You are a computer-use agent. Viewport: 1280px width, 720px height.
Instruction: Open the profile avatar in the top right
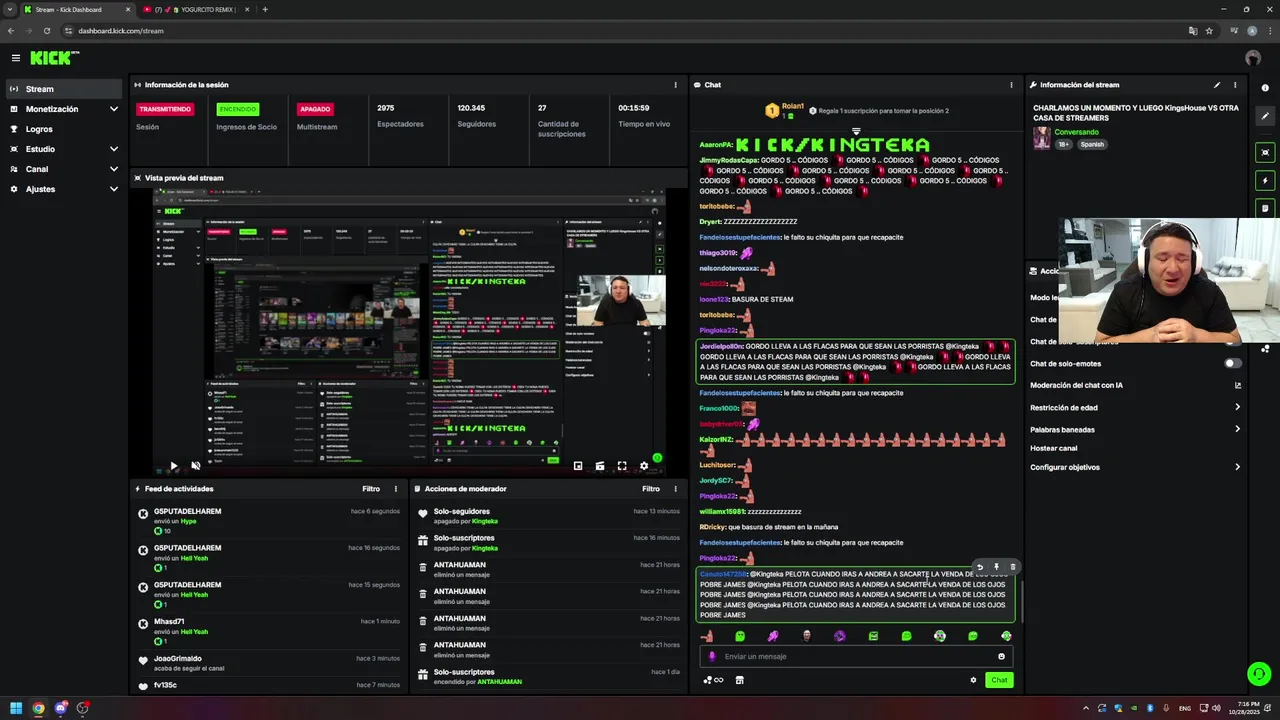(1253, 58)
